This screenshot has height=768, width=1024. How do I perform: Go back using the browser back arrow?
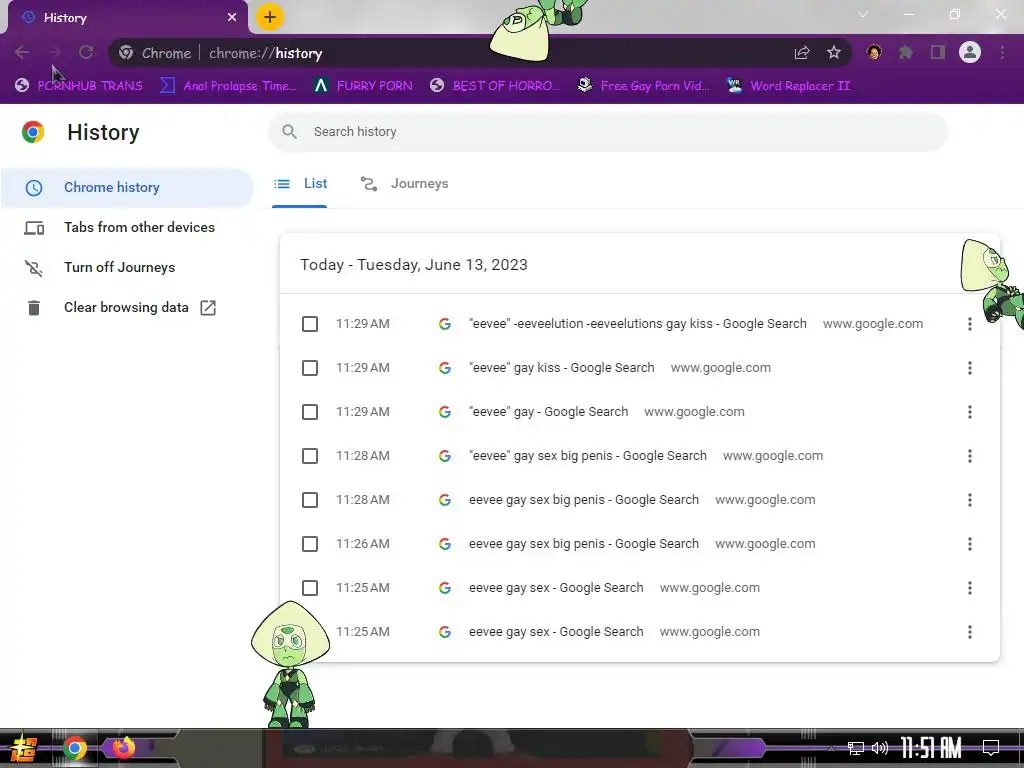coord(22,53)
